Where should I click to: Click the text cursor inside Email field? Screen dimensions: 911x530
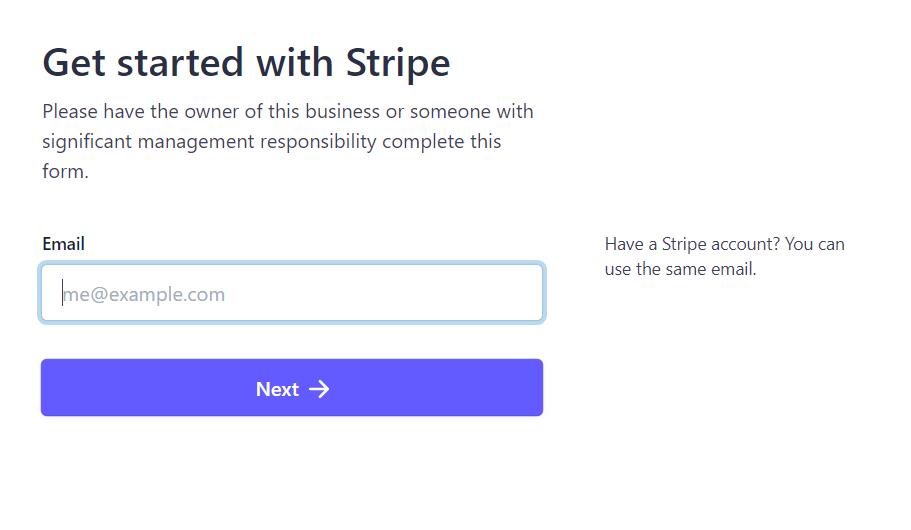point(62,292)
